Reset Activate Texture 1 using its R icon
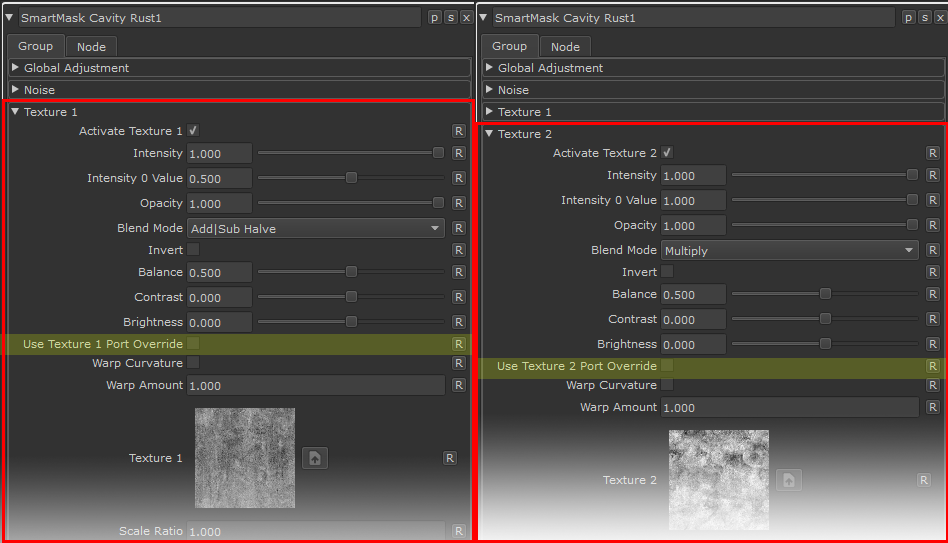The image size is (948, 543). (458, 131)
